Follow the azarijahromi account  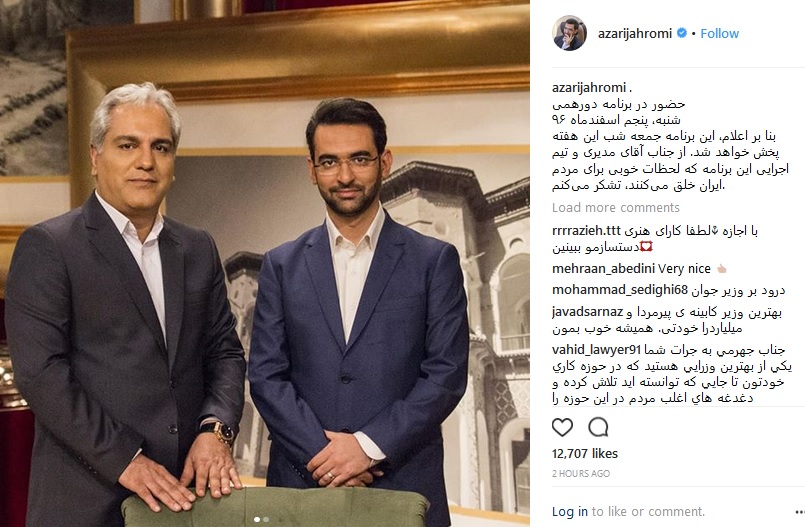pos(719,33)
